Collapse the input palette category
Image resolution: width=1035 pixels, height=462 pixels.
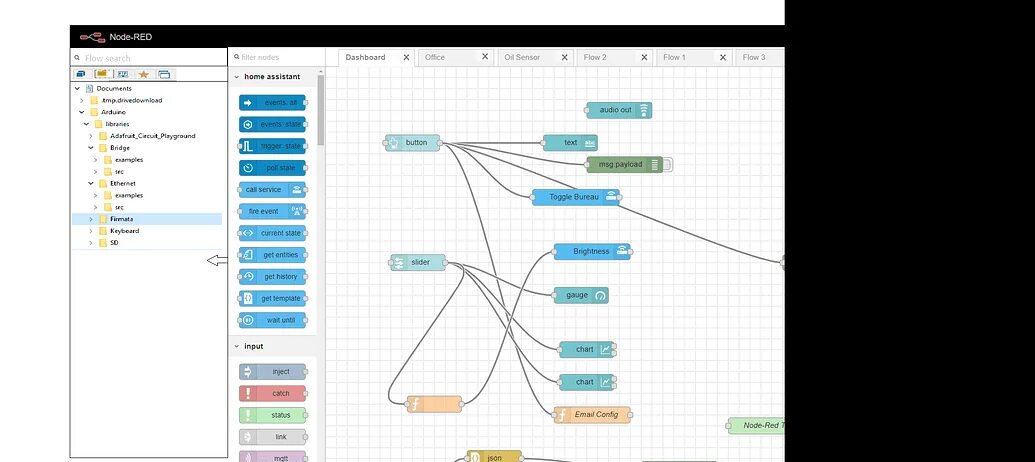point(236,346)
